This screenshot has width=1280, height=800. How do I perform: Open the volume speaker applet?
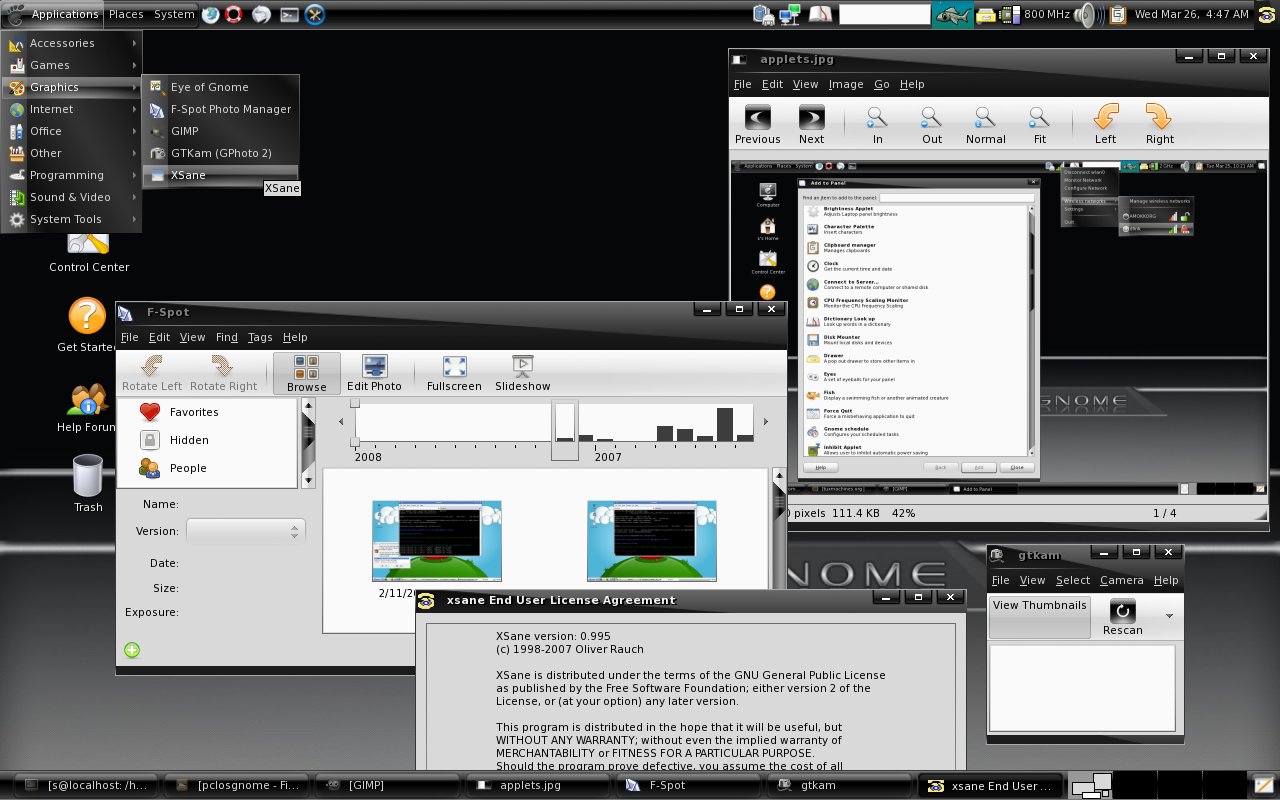(x=1087, y=14)
